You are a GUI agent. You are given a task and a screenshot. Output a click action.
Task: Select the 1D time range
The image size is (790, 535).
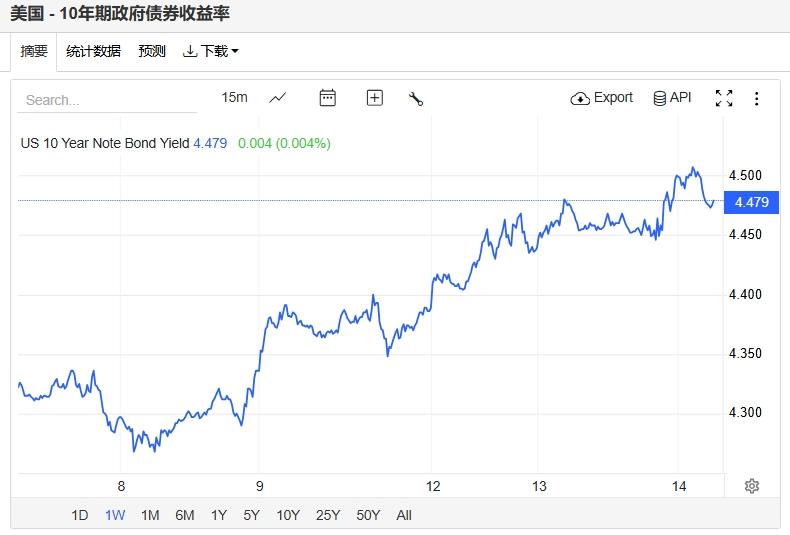(x=80, y=515)
